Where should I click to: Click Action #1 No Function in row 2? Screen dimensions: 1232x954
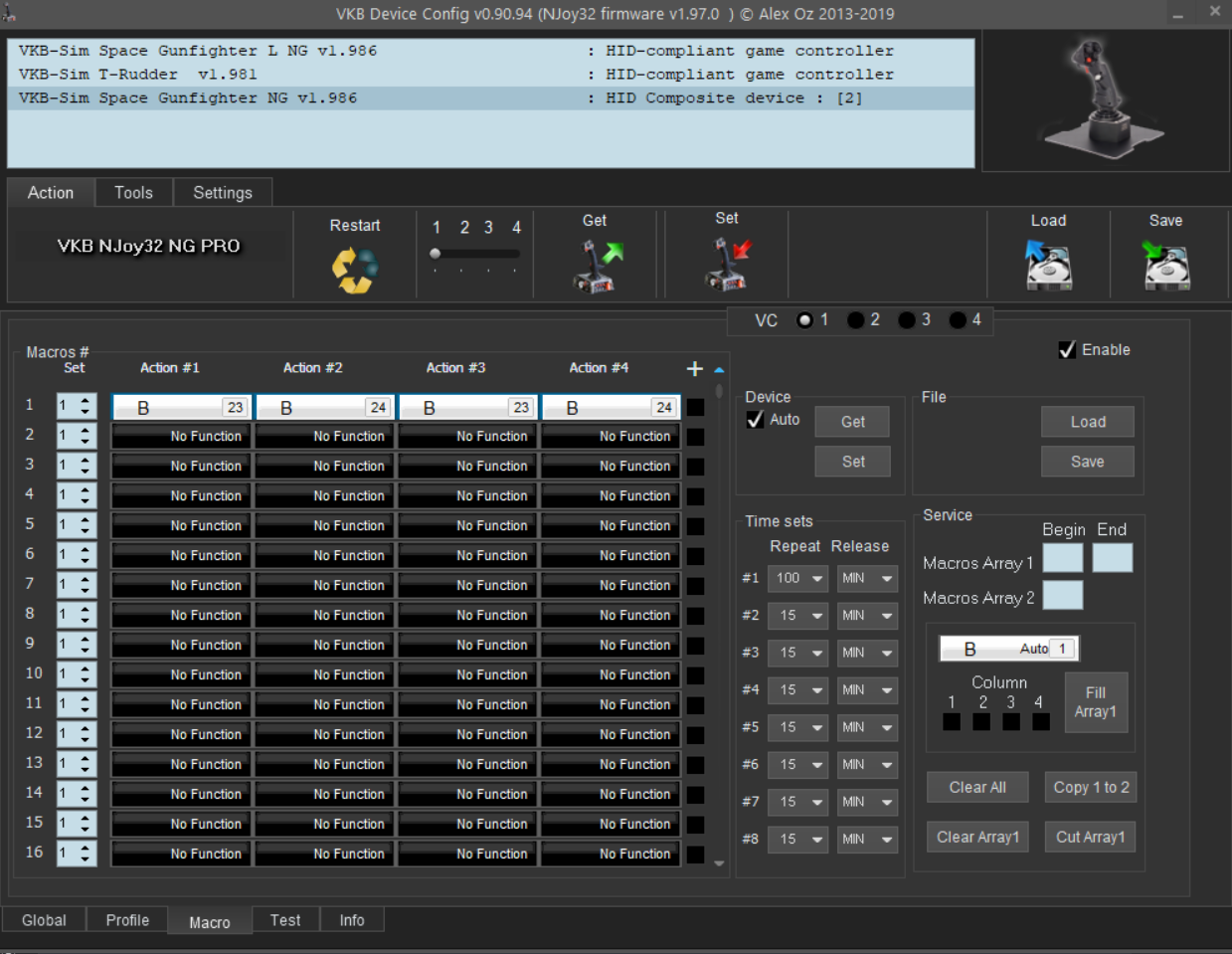click(x=181, y=436)
